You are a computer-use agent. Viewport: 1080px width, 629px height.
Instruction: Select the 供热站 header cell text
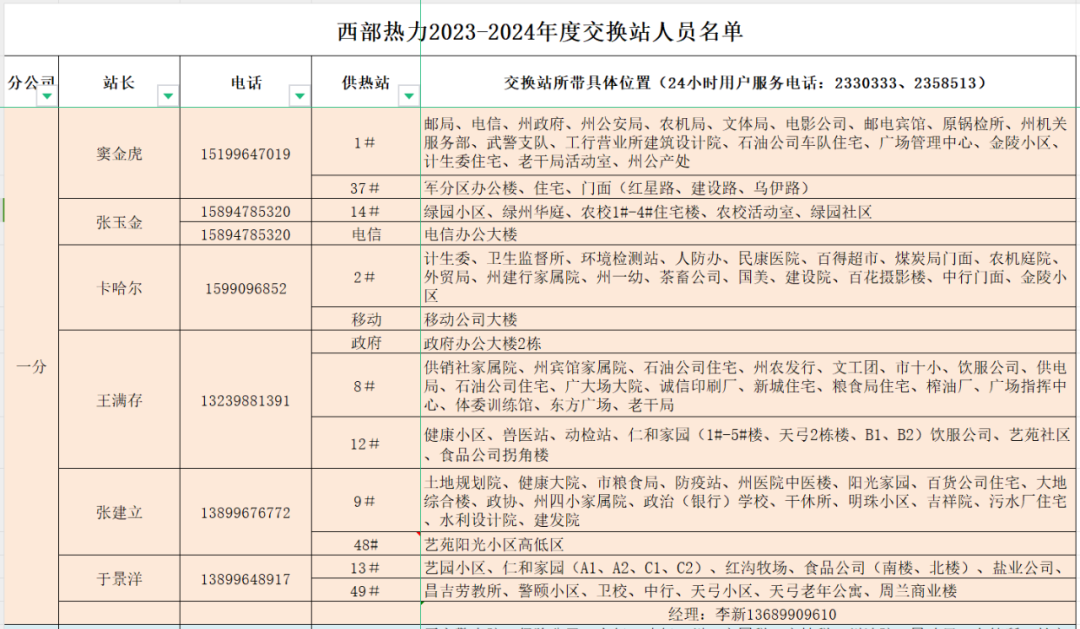click(x=366, y=83)
